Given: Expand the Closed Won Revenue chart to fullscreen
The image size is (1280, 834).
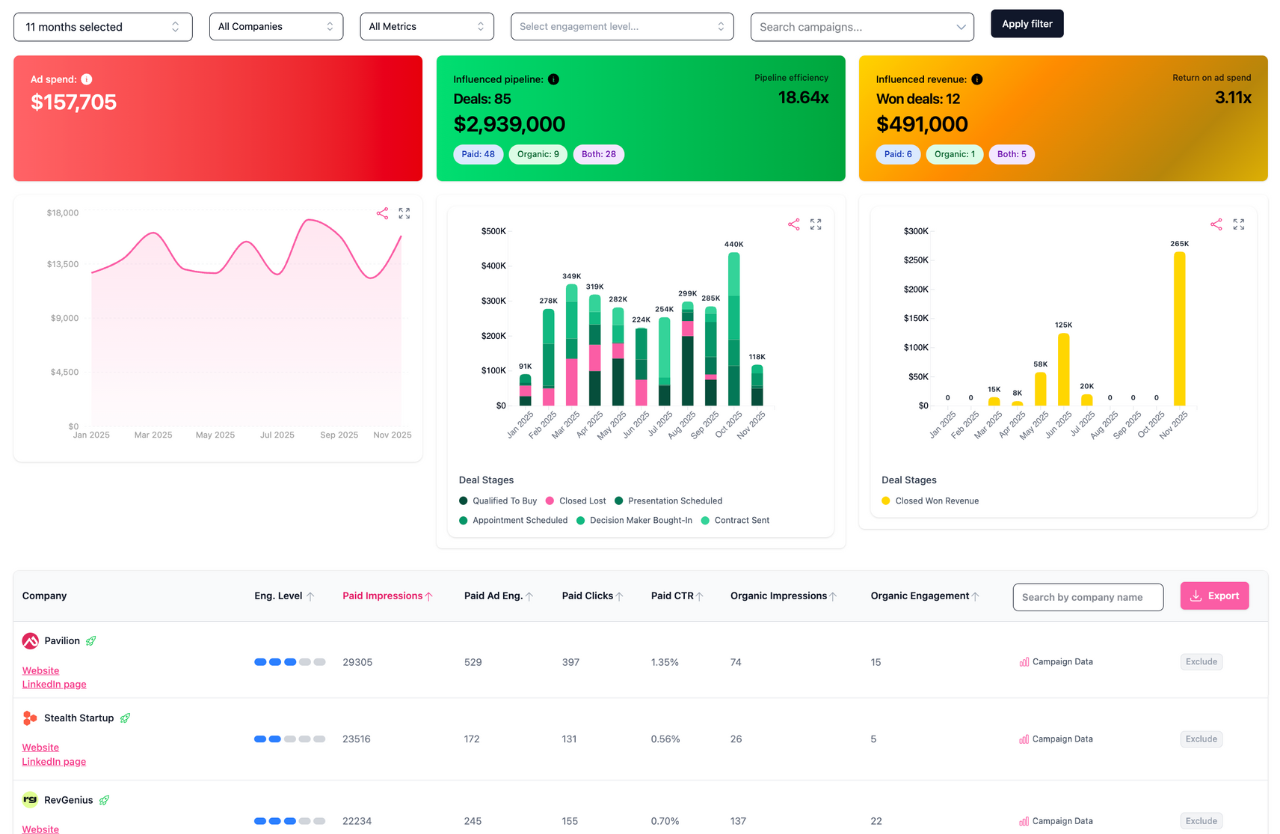Looking at the screenshot, I should coord(1239,224).
